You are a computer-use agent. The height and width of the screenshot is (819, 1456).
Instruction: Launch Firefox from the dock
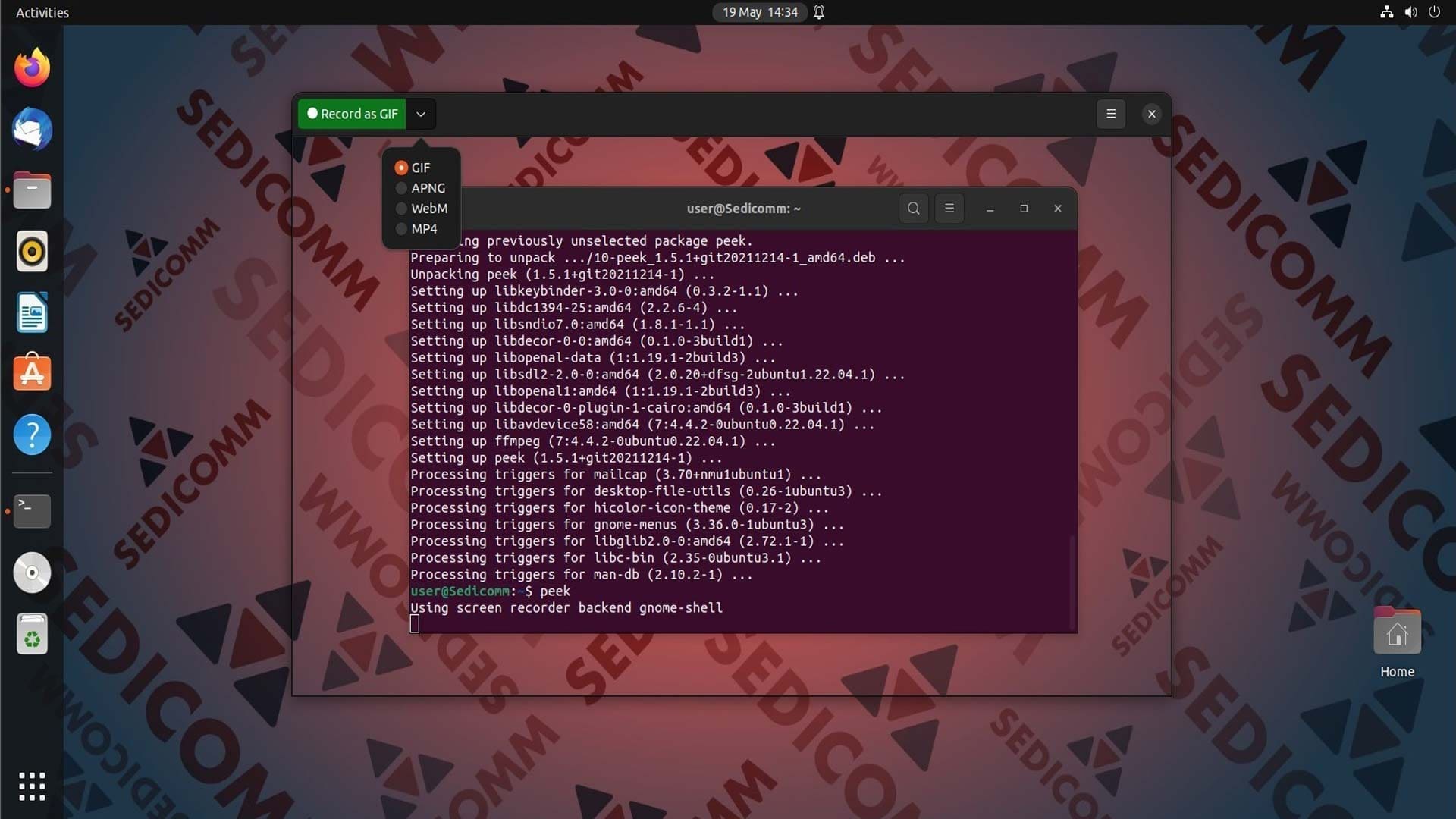point(32,68)
